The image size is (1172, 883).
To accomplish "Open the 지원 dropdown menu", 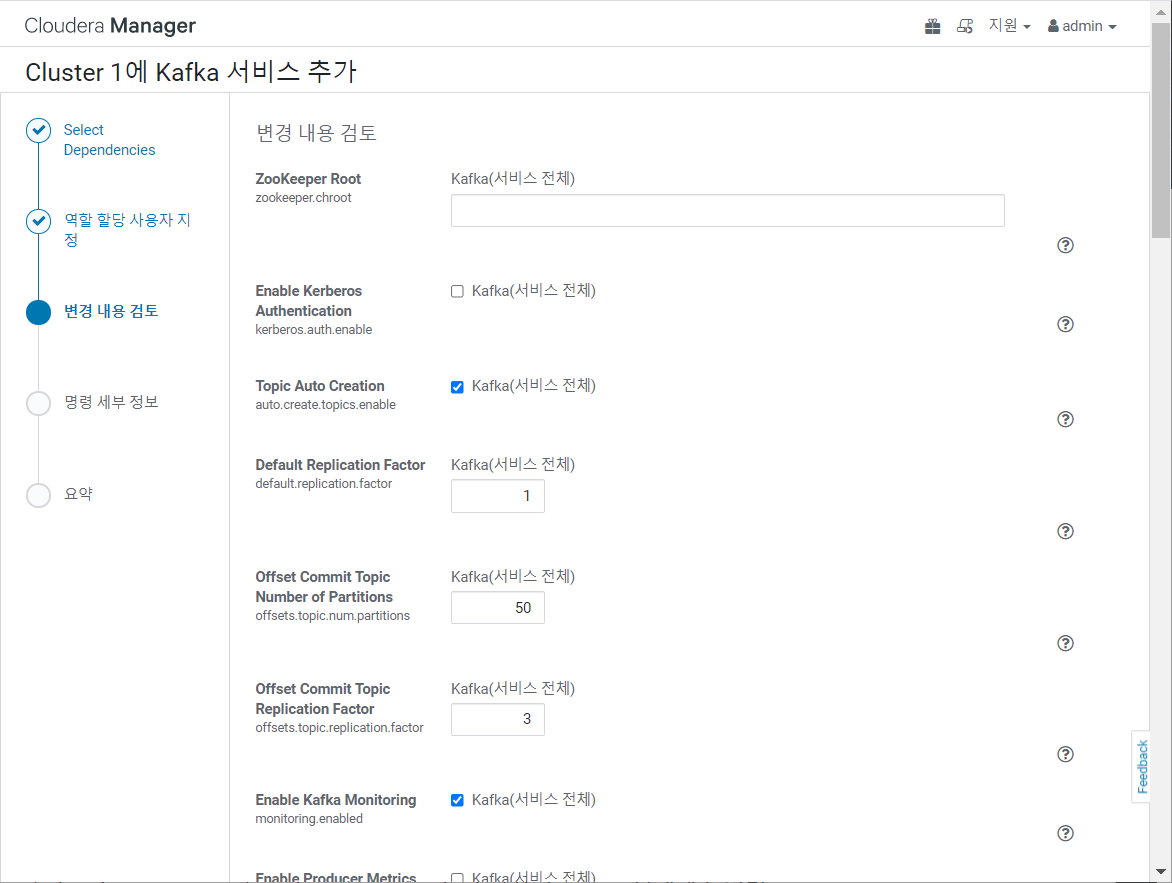I will pos(1009,26).
